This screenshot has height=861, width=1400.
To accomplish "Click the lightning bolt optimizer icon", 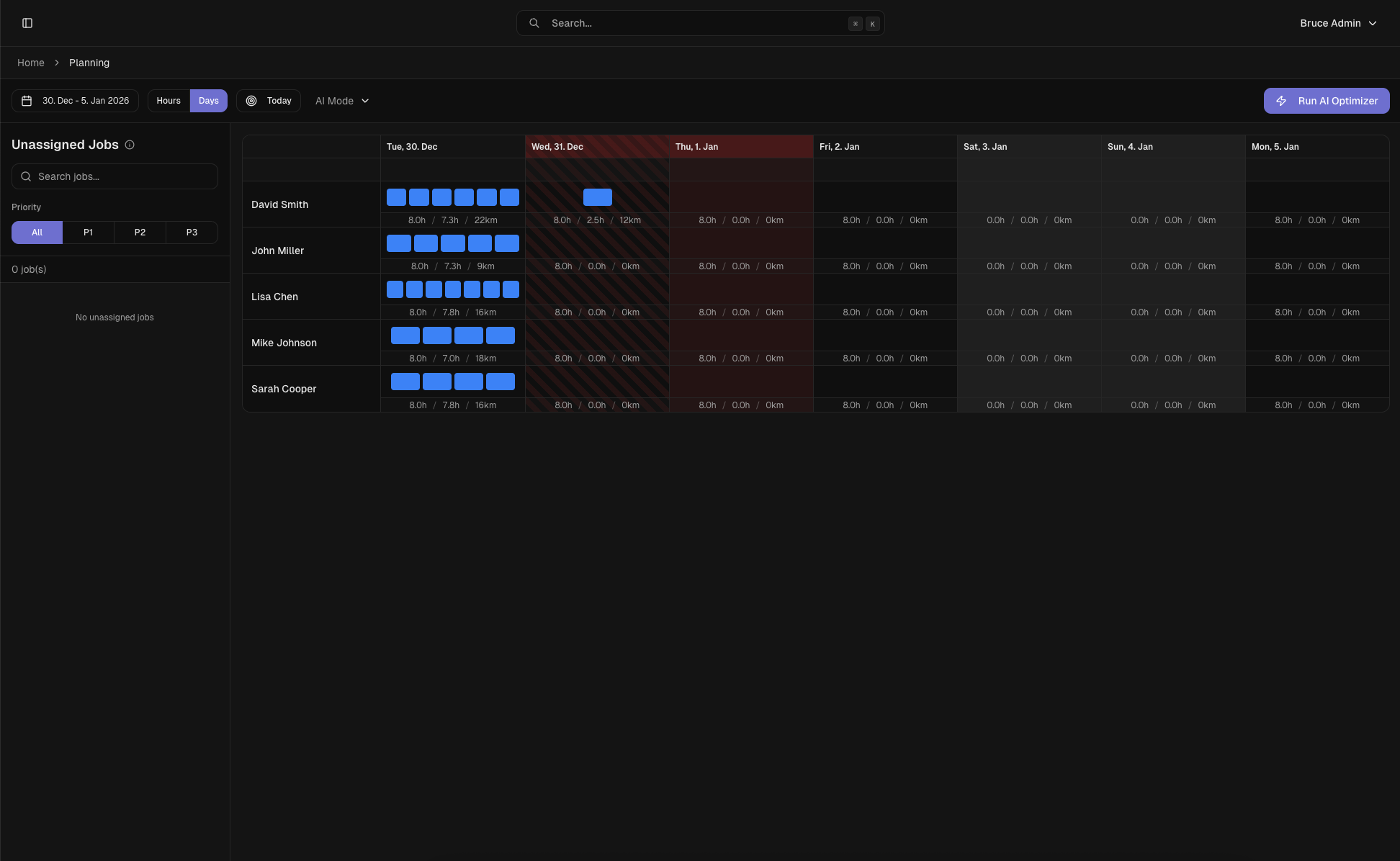I will coord(1281,101).
